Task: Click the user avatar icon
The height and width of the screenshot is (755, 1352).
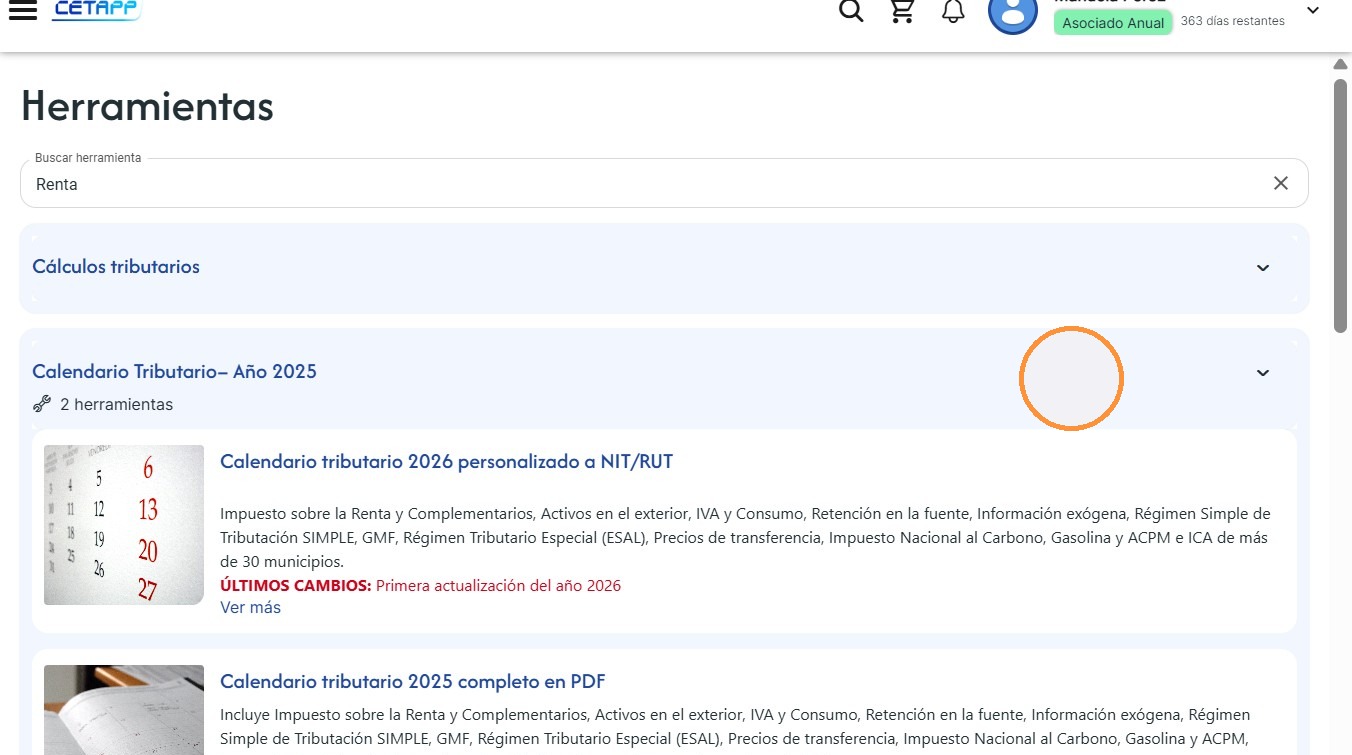Action: pos(1013,12)
